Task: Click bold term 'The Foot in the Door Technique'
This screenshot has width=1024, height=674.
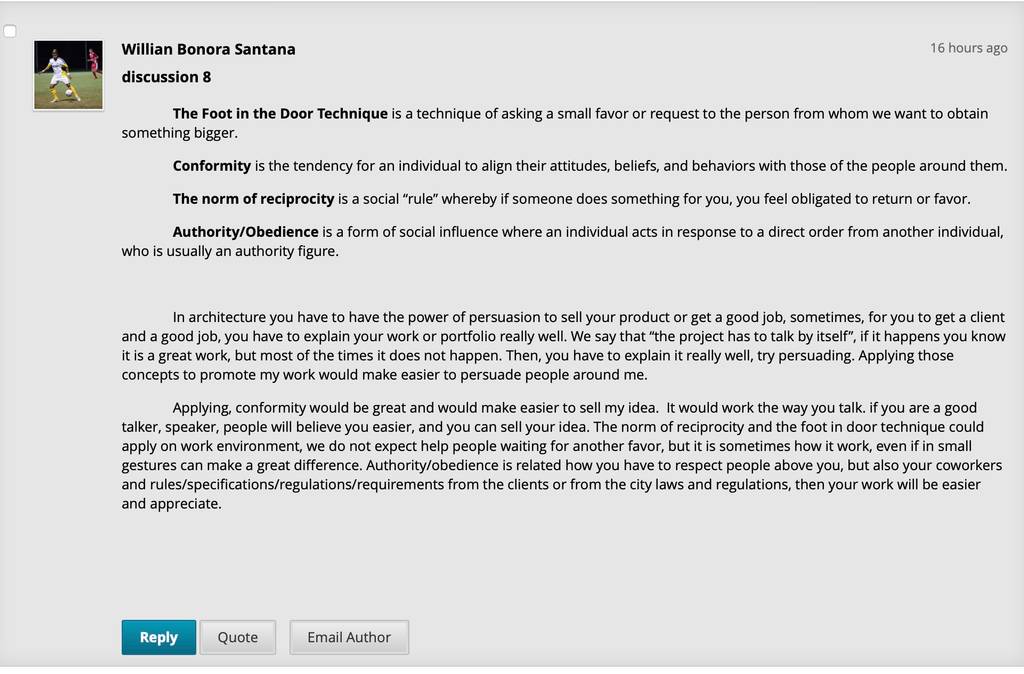Action: [280, 114]
